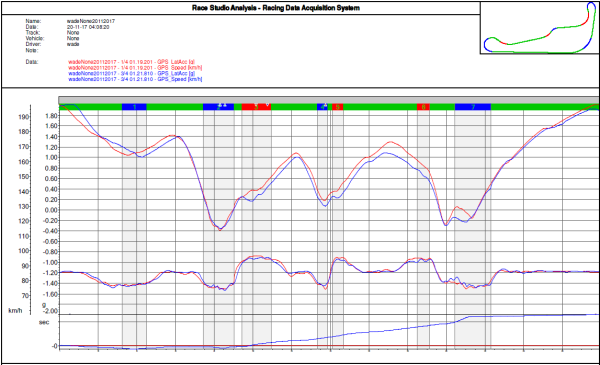This screenshot has height=365, width=600.
Task: Click the 70 speed axis value
Action: pyautogui.click(x=25, y=295)
